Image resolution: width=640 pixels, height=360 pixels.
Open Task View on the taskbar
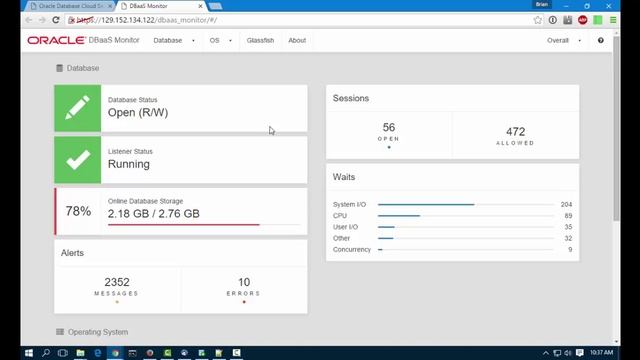pyautogui.click(x=62, y=353)
